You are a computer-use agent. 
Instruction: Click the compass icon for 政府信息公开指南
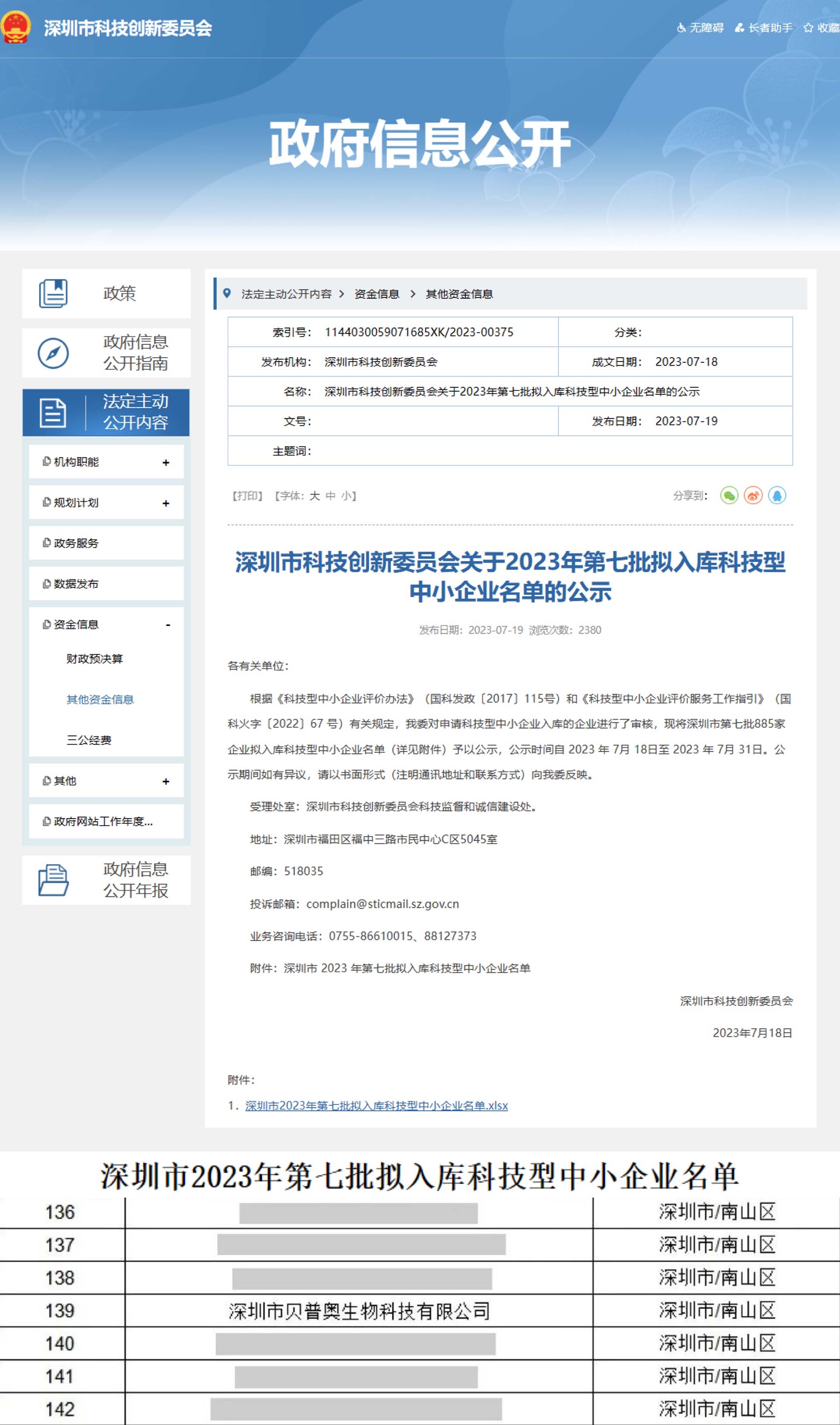tap(53, 353)
